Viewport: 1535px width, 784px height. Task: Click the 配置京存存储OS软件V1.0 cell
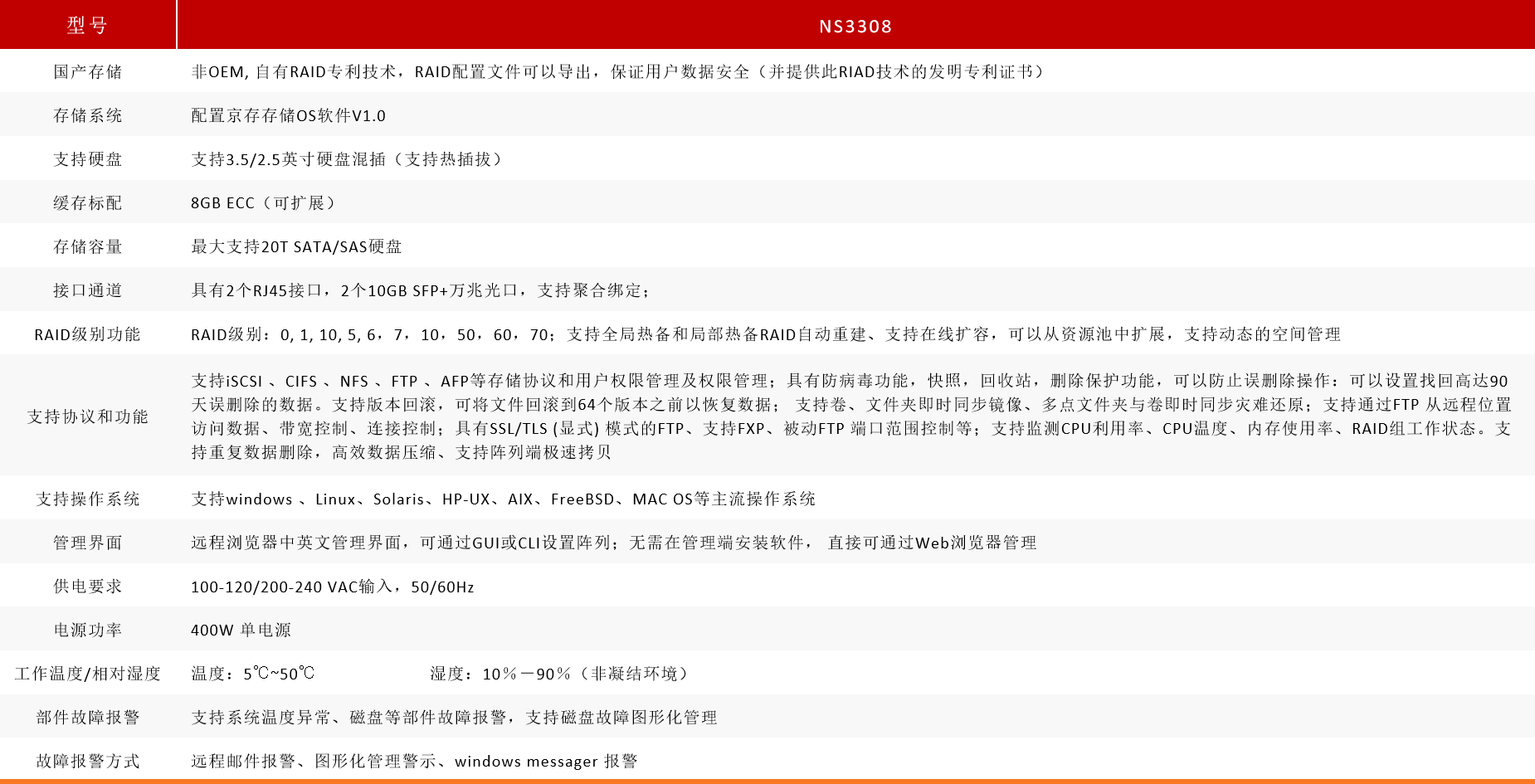pyautogui.click(x=289, y=115)
